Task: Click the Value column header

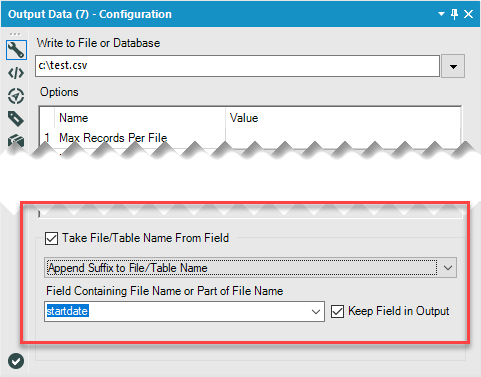Action: pyautogui.click(x=244, y=118)
